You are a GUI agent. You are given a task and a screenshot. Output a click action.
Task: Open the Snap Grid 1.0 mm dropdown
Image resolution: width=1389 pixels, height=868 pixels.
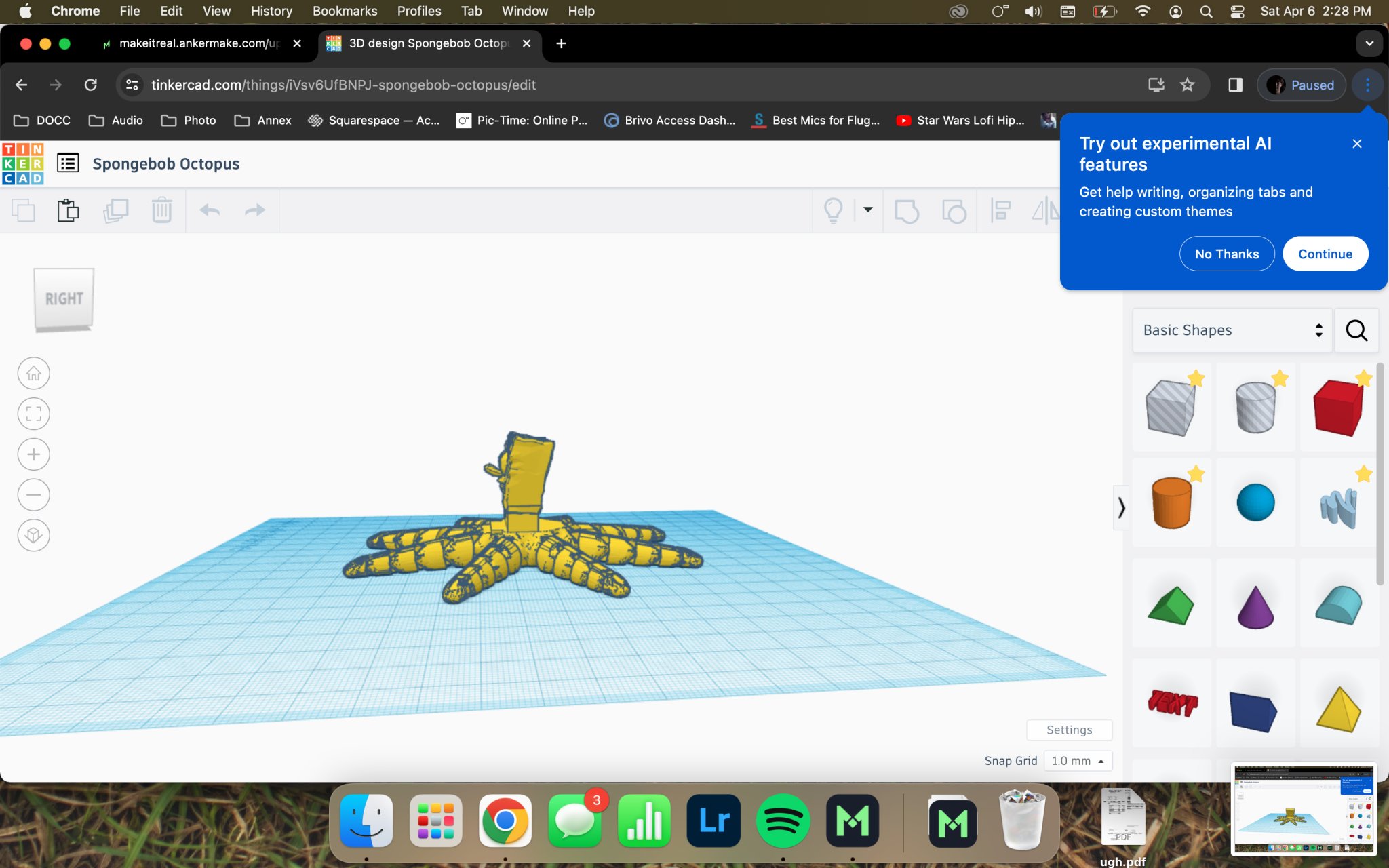1078,761
